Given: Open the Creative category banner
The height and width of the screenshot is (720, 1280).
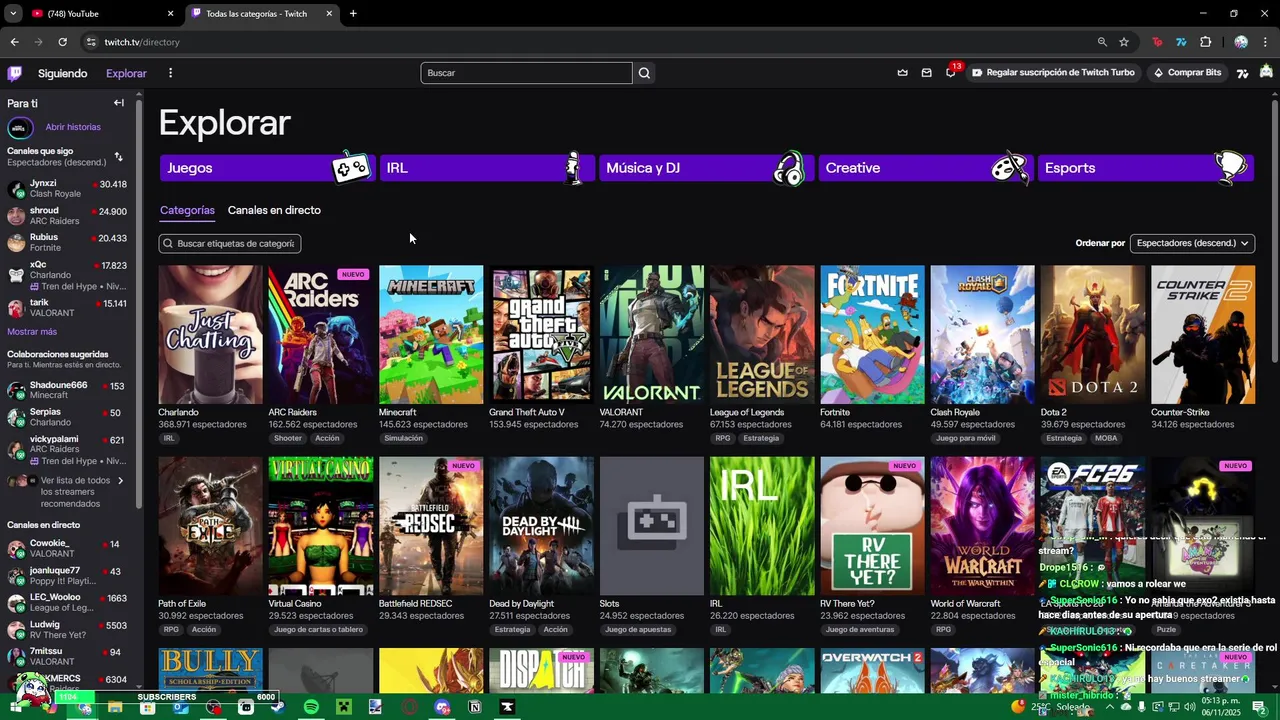Looking at the screenshot, I should point(926,168).
